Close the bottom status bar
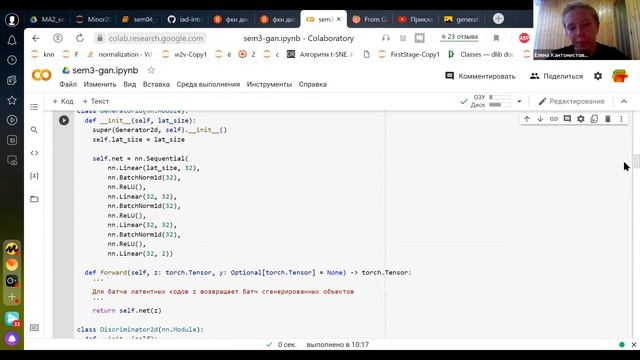The height and width of the screenshot is (360, 640). click(633, 345)
